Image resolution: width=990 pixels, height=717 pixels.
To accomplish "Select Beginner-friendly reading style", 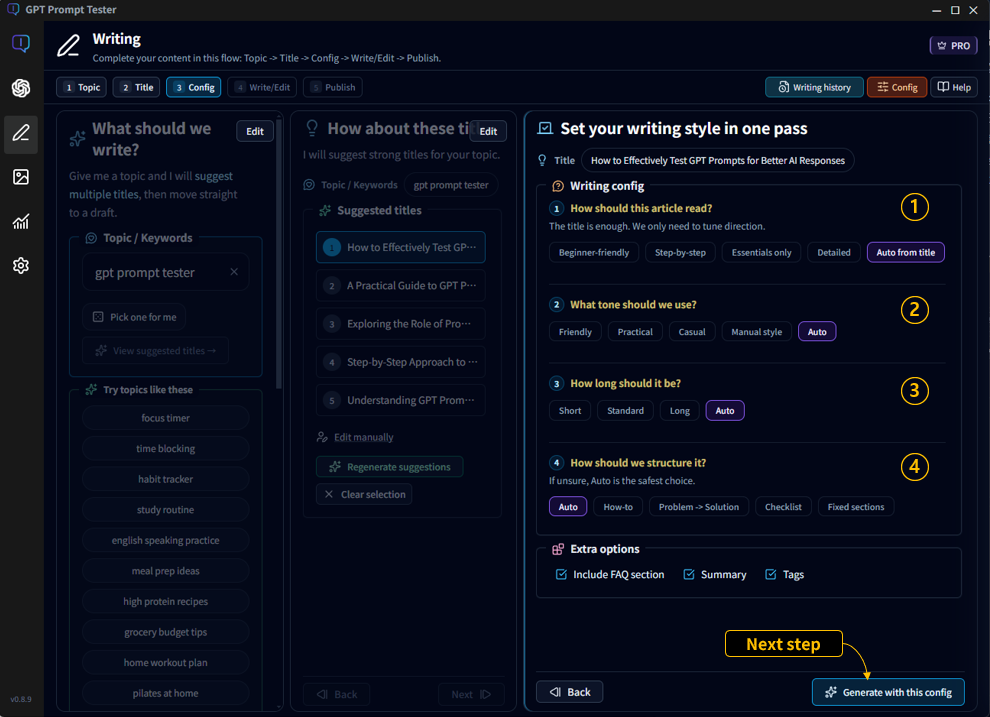I will [593, 253].
